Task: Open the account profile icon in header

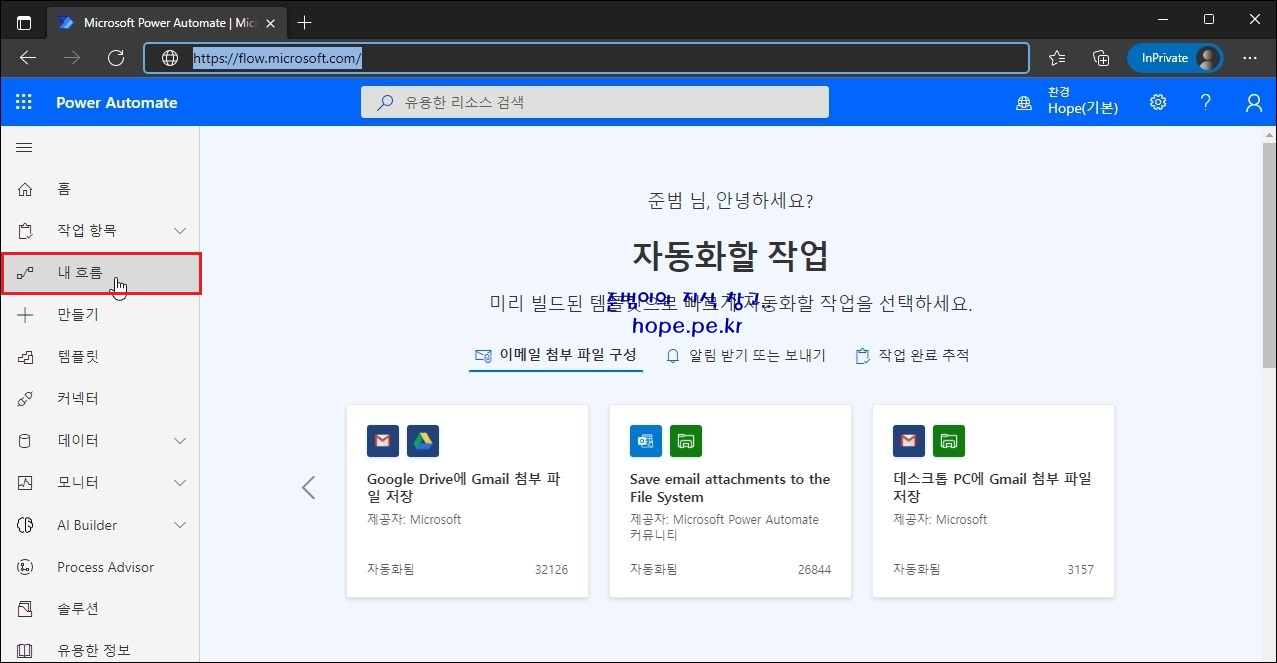Action: [x=1253, y=102]
